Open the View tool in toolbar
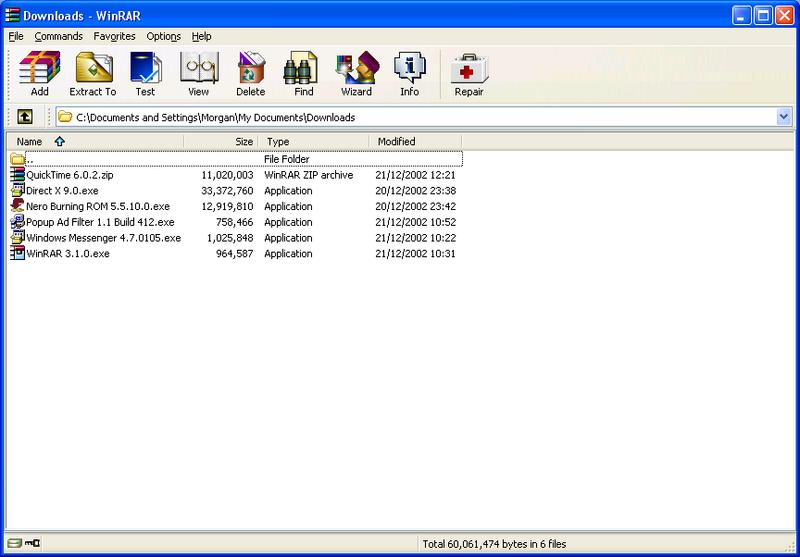Viewport: 800px width, 557px height. (198, 74)
